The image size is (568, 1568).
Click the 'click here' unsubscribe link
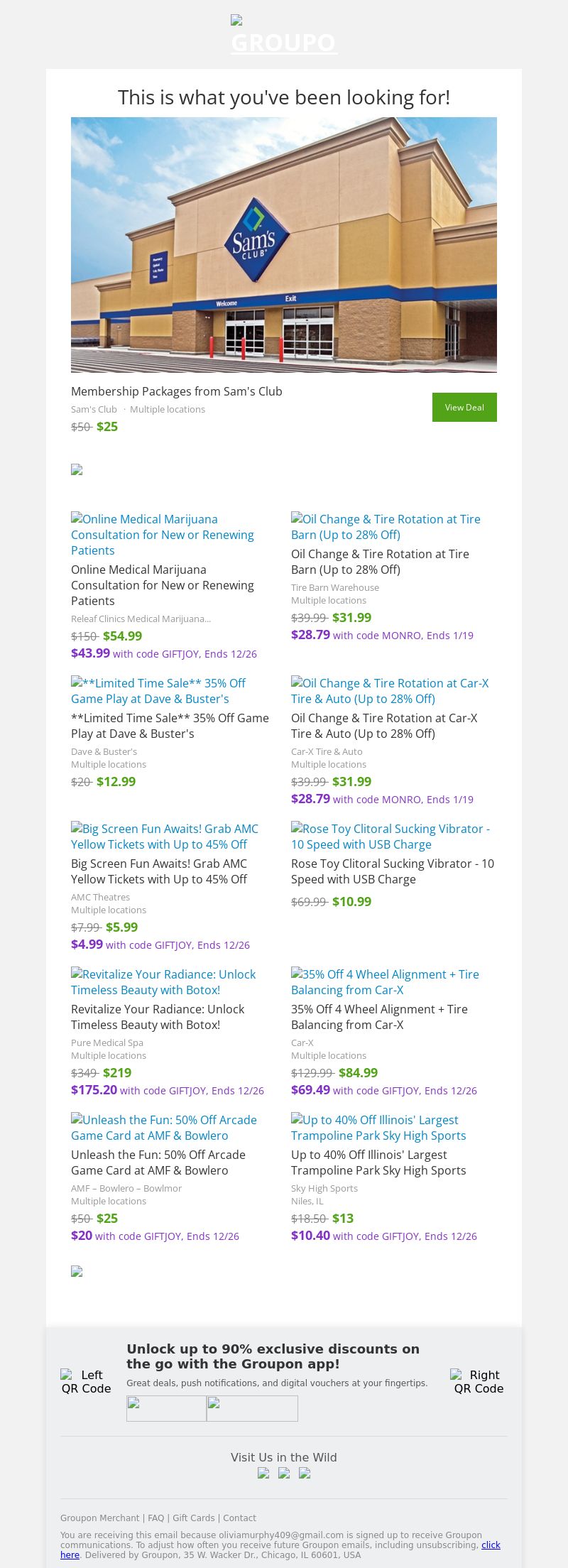tap(491, 1545)
